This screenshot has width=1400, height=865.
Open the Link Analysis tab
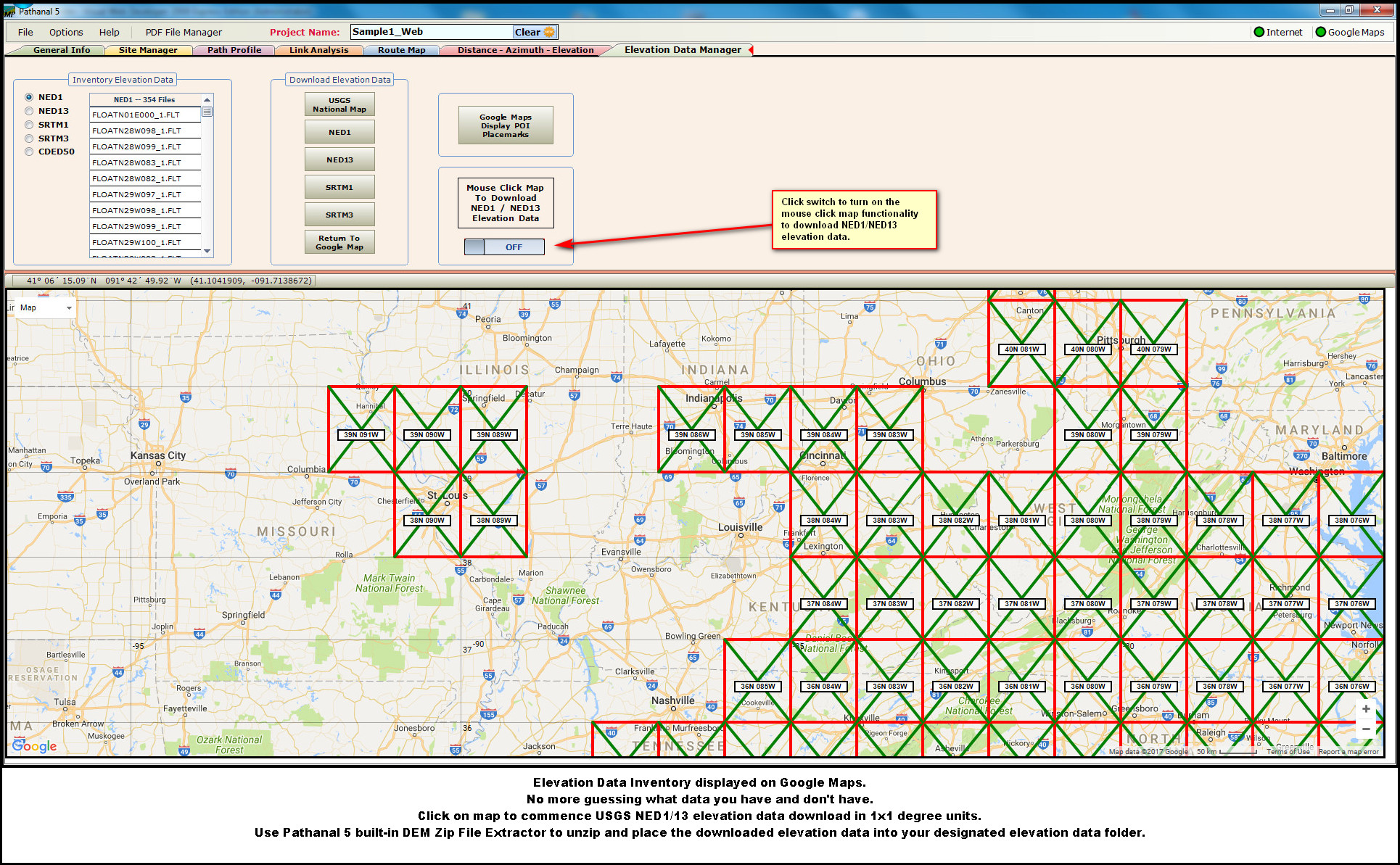(318, 50)
